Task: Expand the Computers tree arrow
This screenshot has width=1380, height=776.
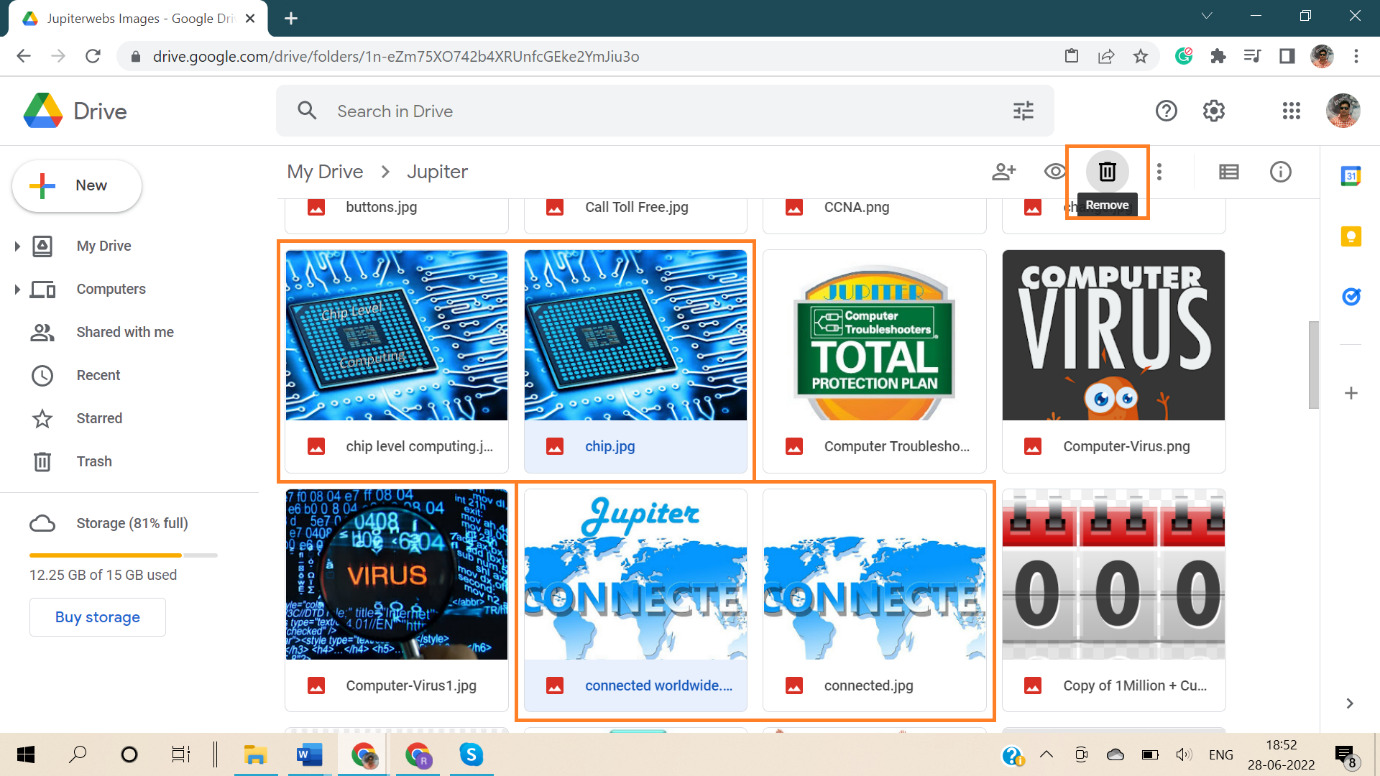Action: pyautogui.click(x=17, y=289)
